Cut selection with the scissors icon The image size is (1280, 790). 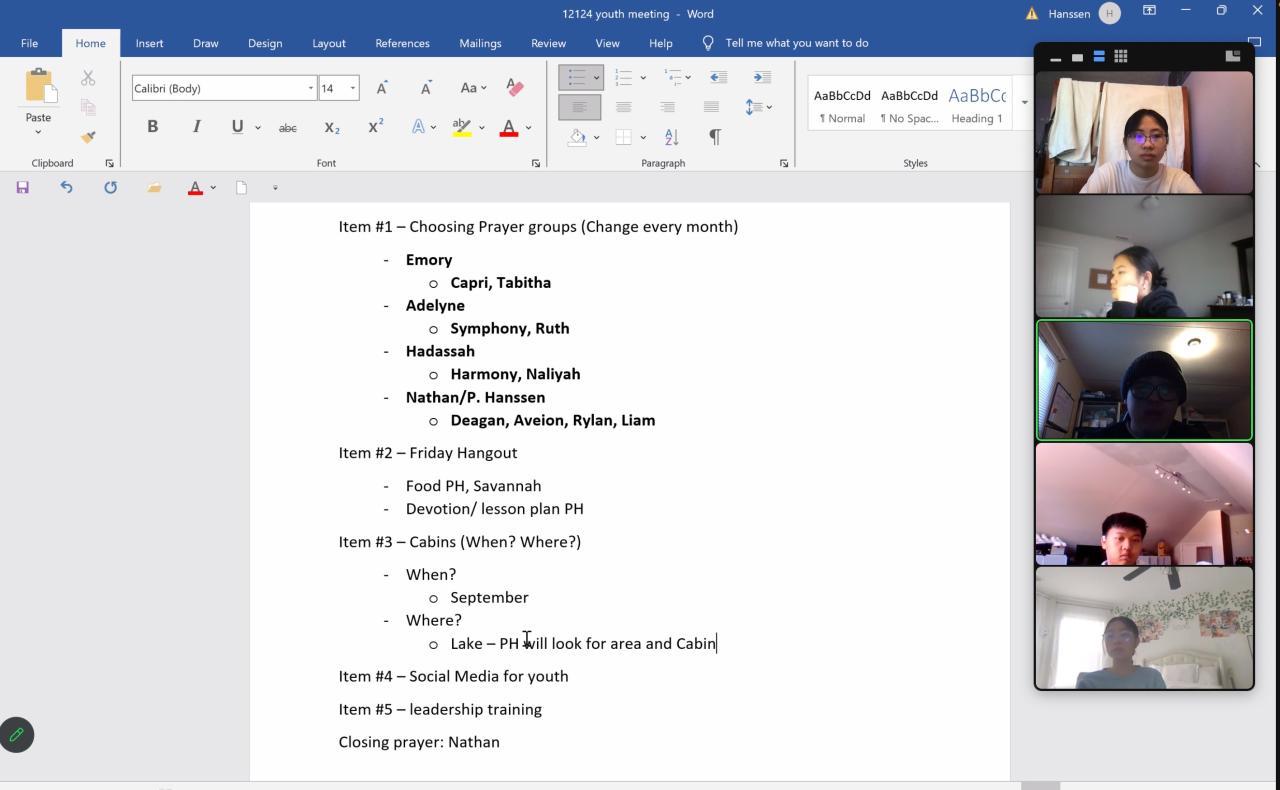pos(88,78)
